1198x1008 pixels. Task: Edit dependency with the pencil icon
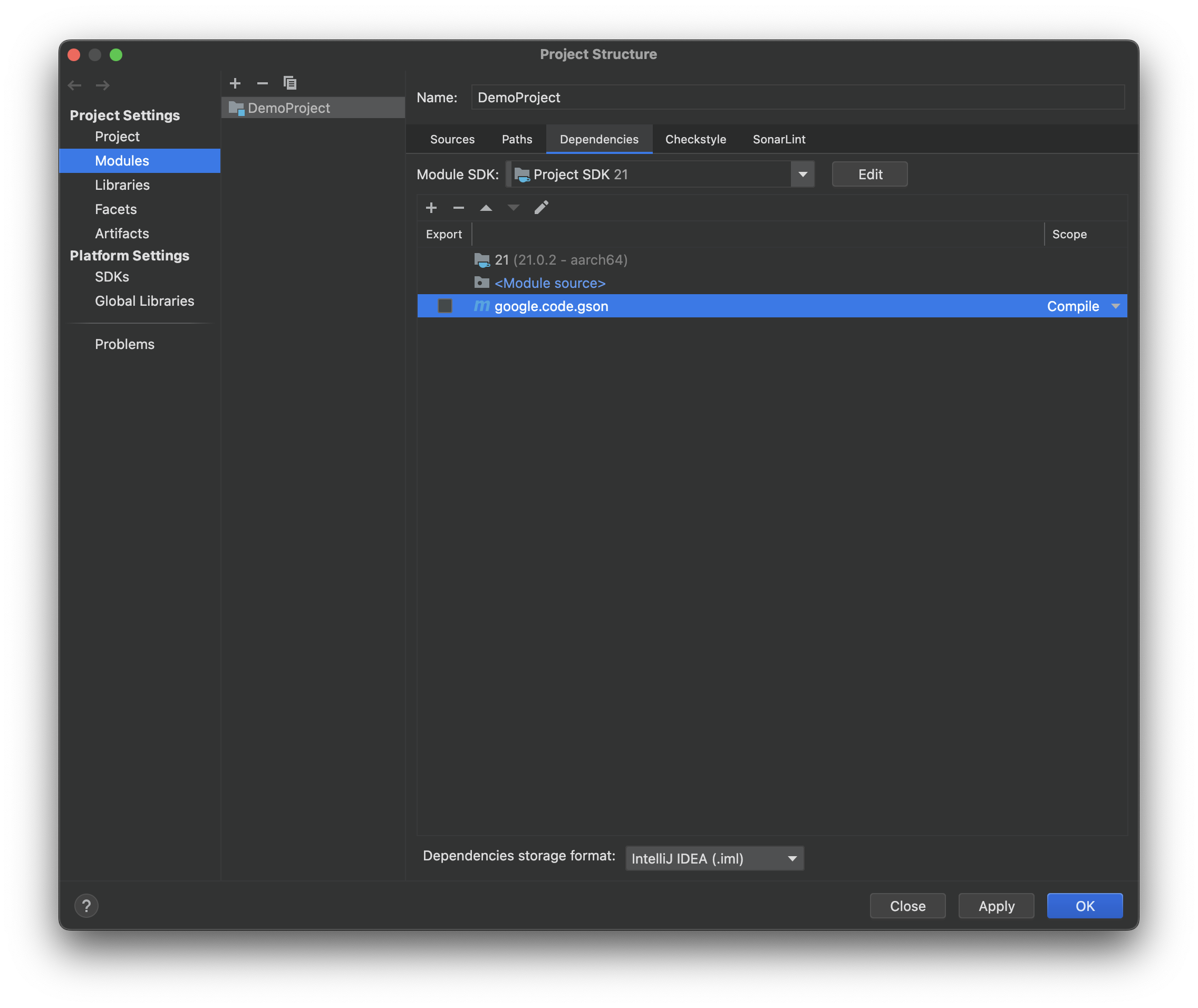click(542, 207)
